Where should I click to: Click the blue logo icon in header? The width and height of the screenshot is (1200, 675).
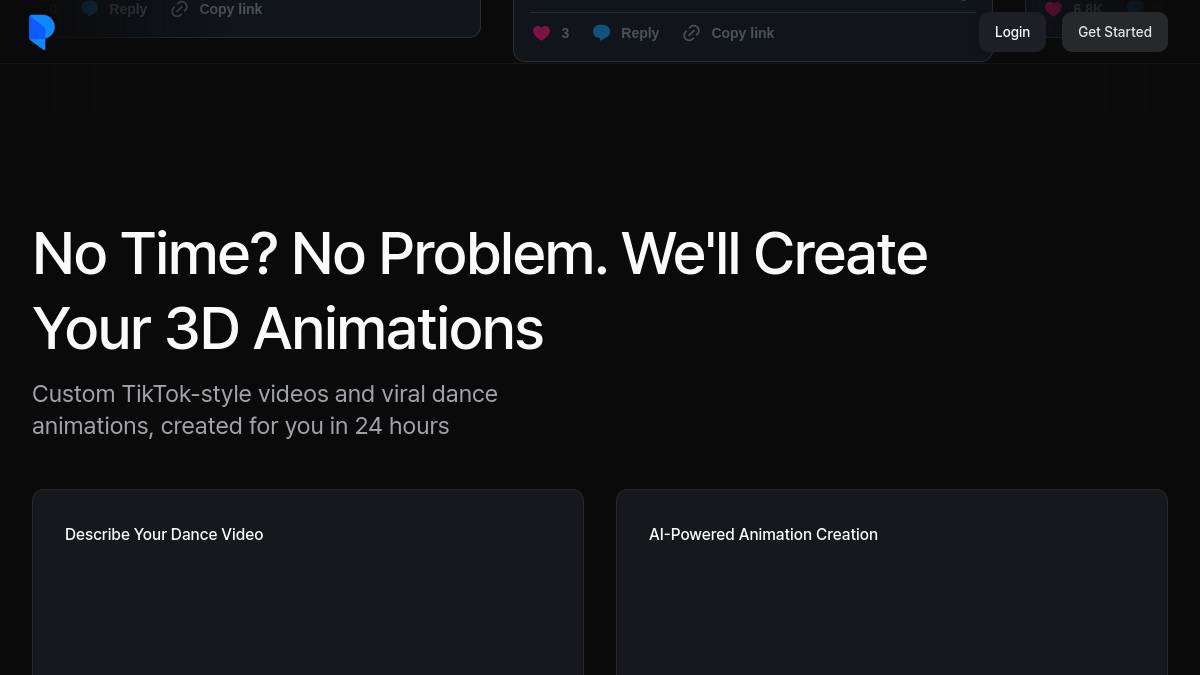[41, 32]
